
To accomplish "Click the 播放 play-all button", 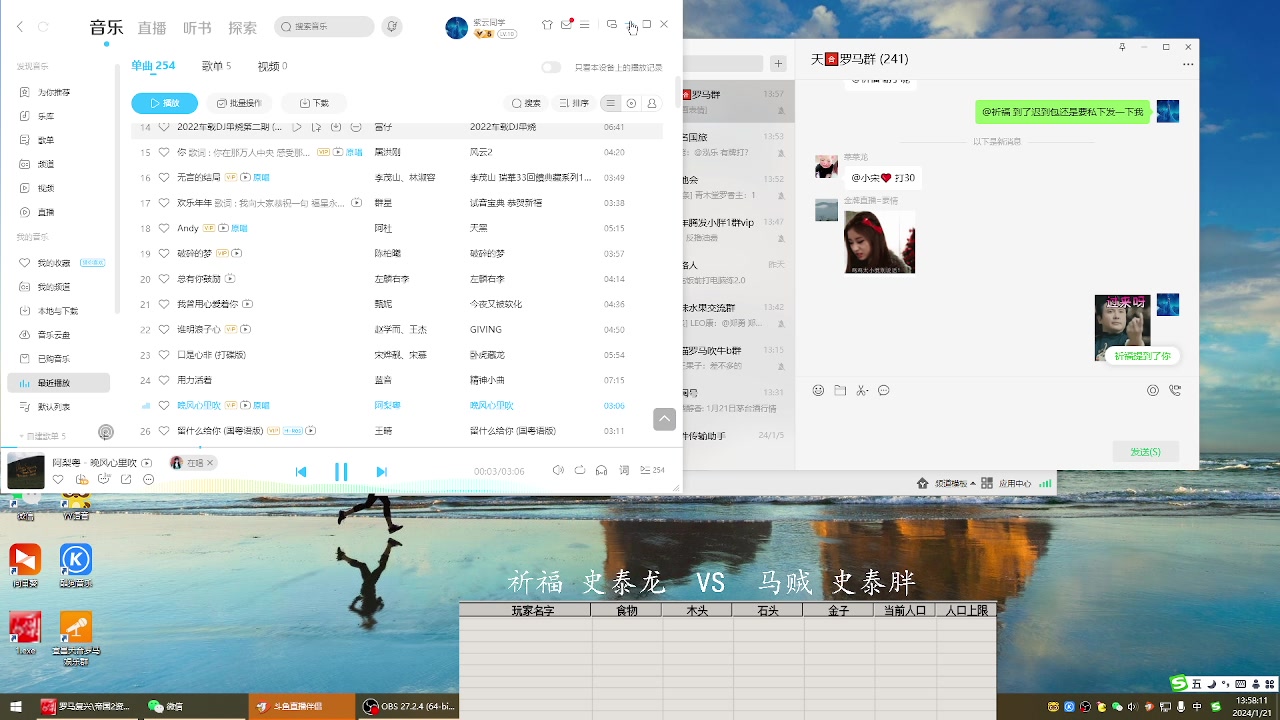I will click(x=164, y=102).
